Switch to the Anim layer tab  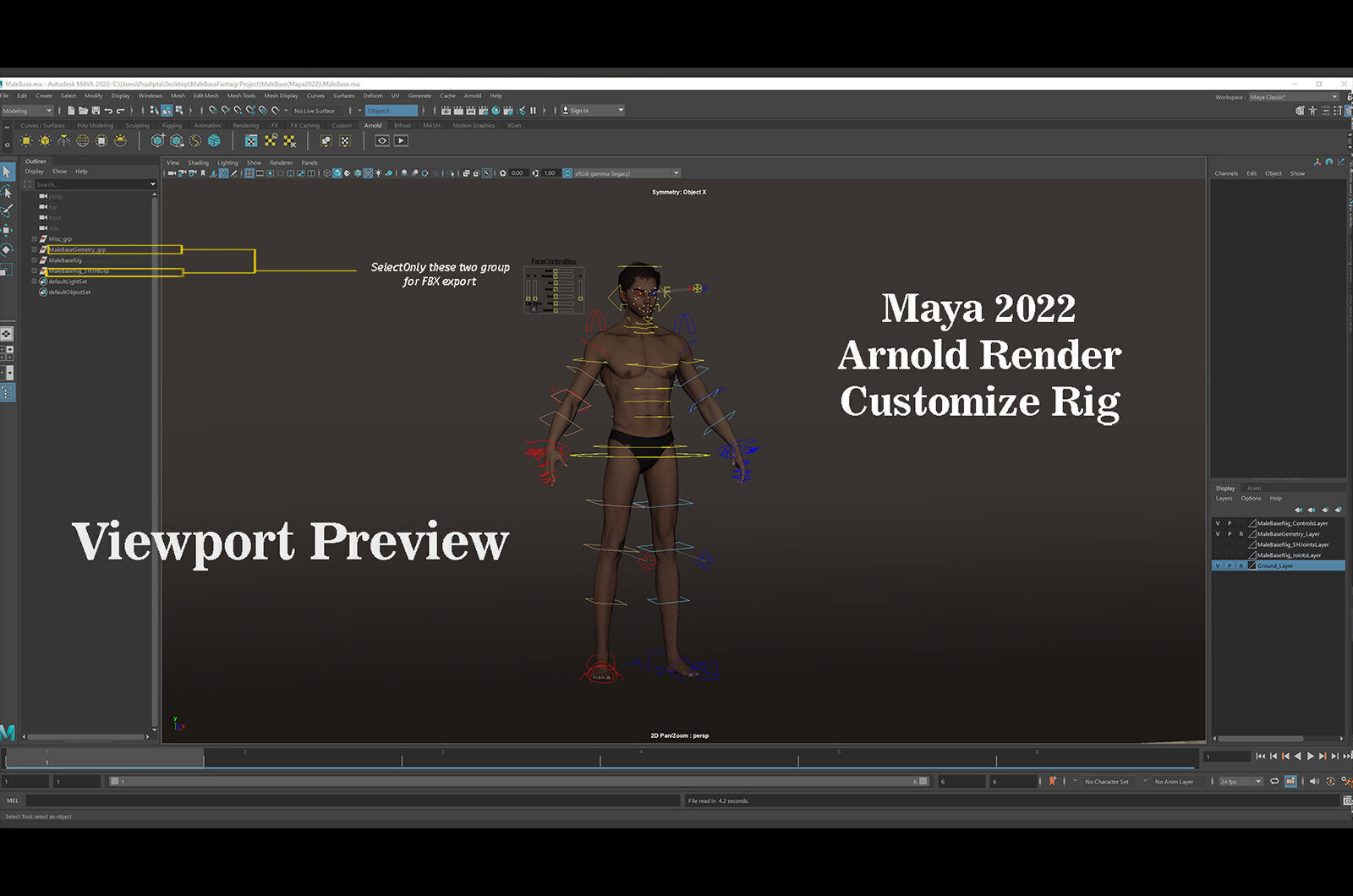(x=1254, y=489)
